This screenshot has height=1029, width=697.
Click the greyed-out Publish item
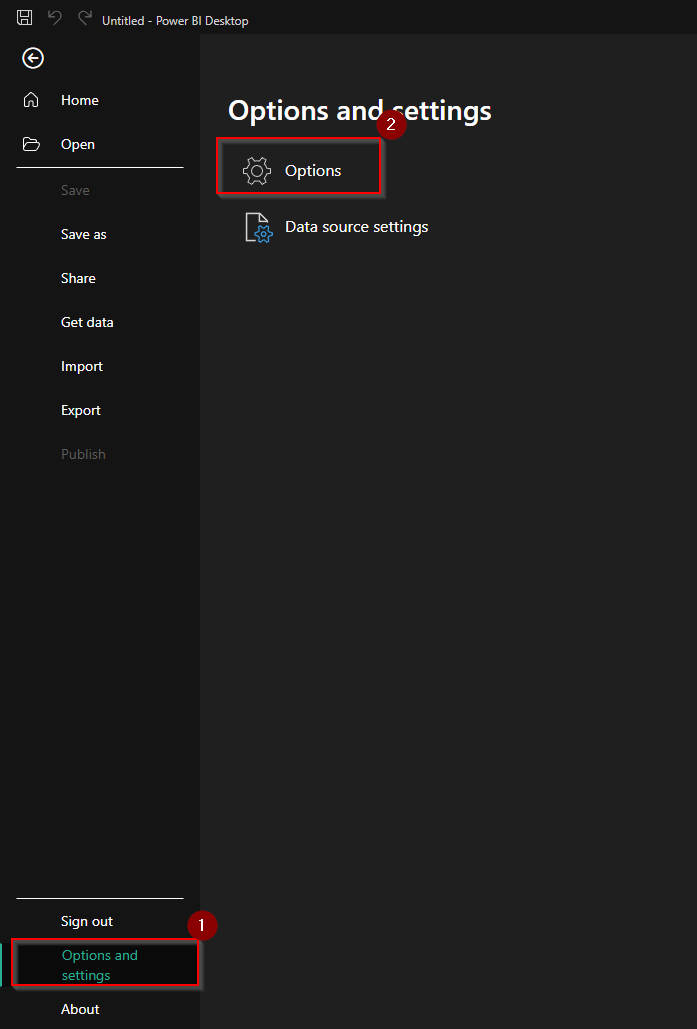point(83,454)
